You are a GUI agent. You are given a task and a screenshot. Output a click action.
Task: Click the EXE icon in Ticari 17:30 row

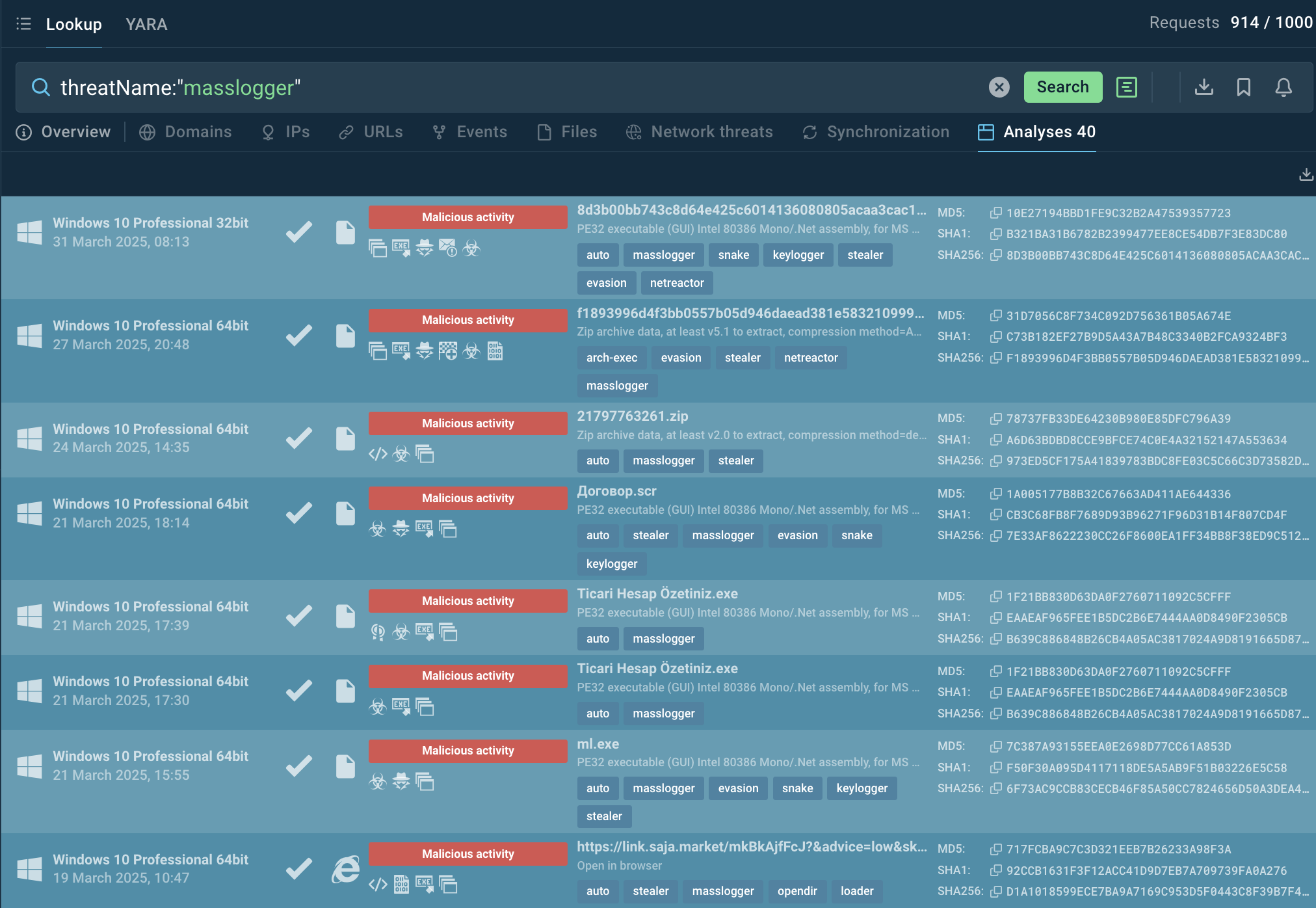401,706
